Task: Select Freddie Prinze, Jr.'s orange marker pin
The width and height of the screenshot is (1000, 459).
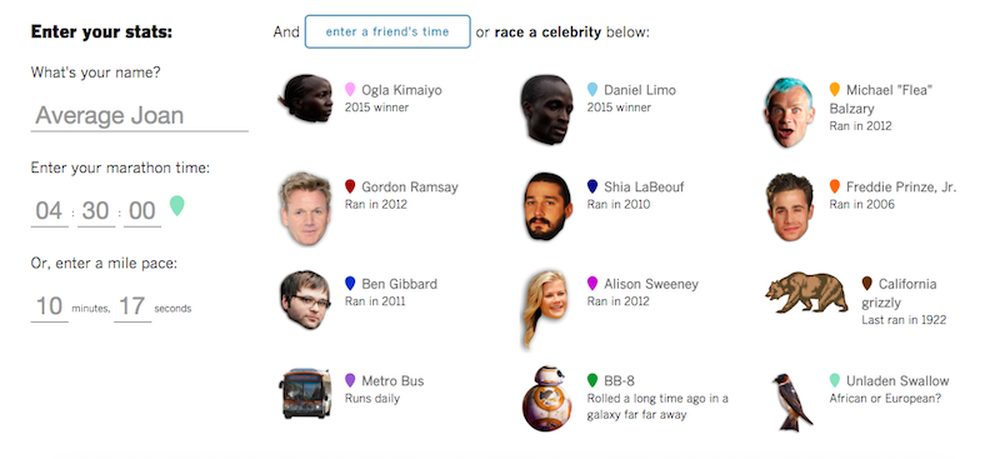Action: (834, 186)
